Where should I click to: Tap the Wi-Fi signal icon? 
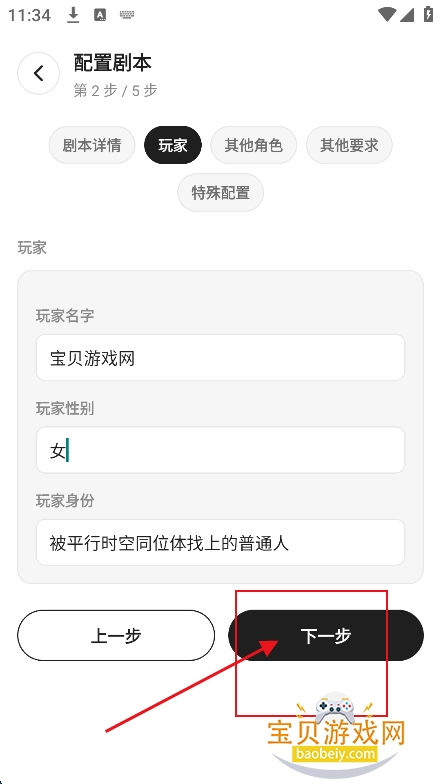(386, 14)
